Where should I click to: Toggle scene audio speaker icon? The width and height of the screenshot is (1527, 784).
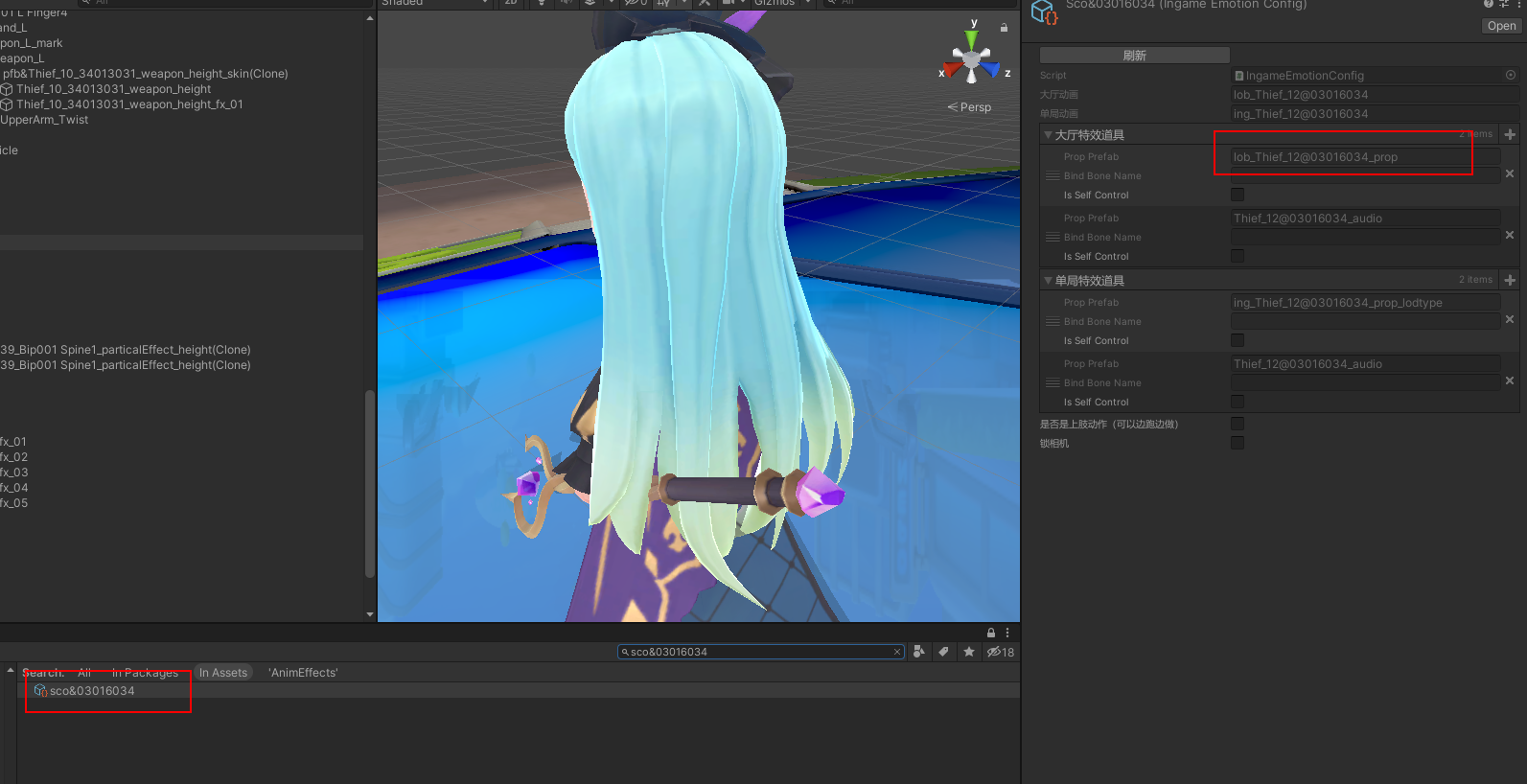coord(566,3)
